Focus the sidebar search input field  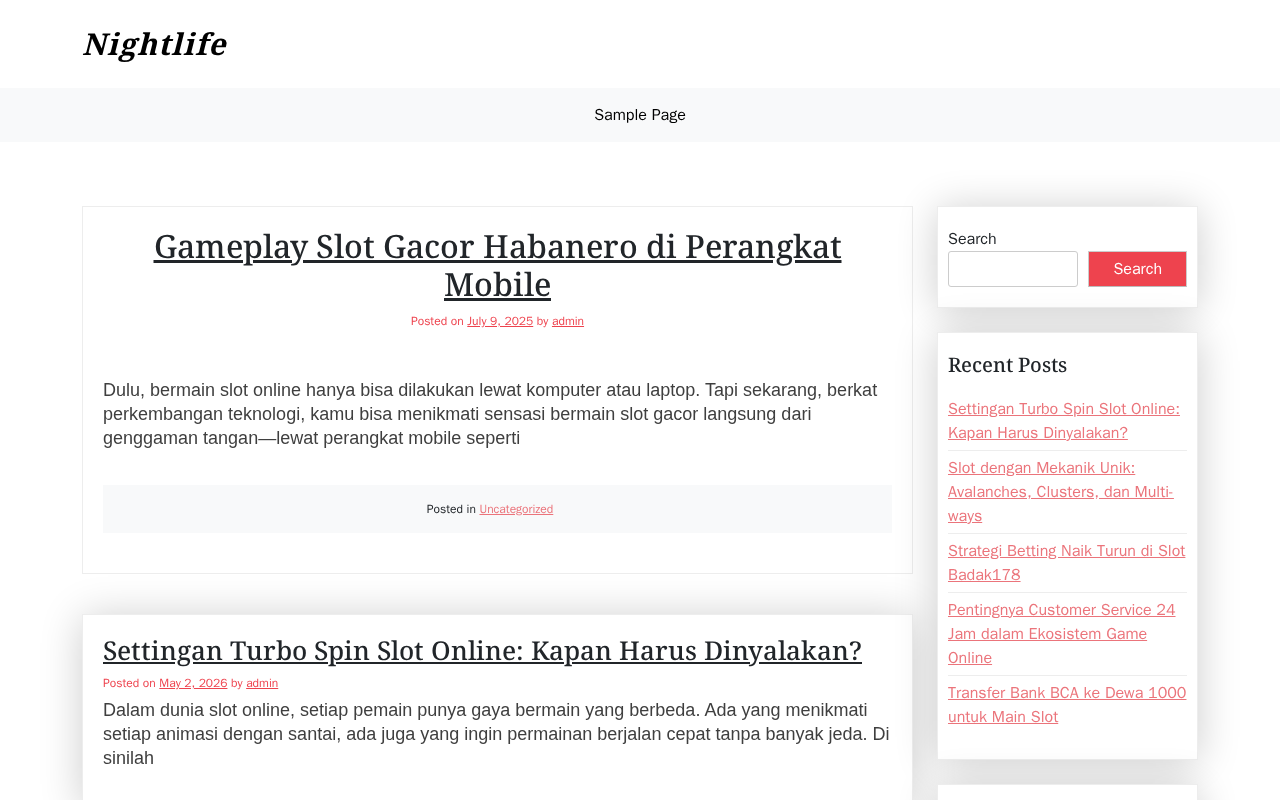1013,269
